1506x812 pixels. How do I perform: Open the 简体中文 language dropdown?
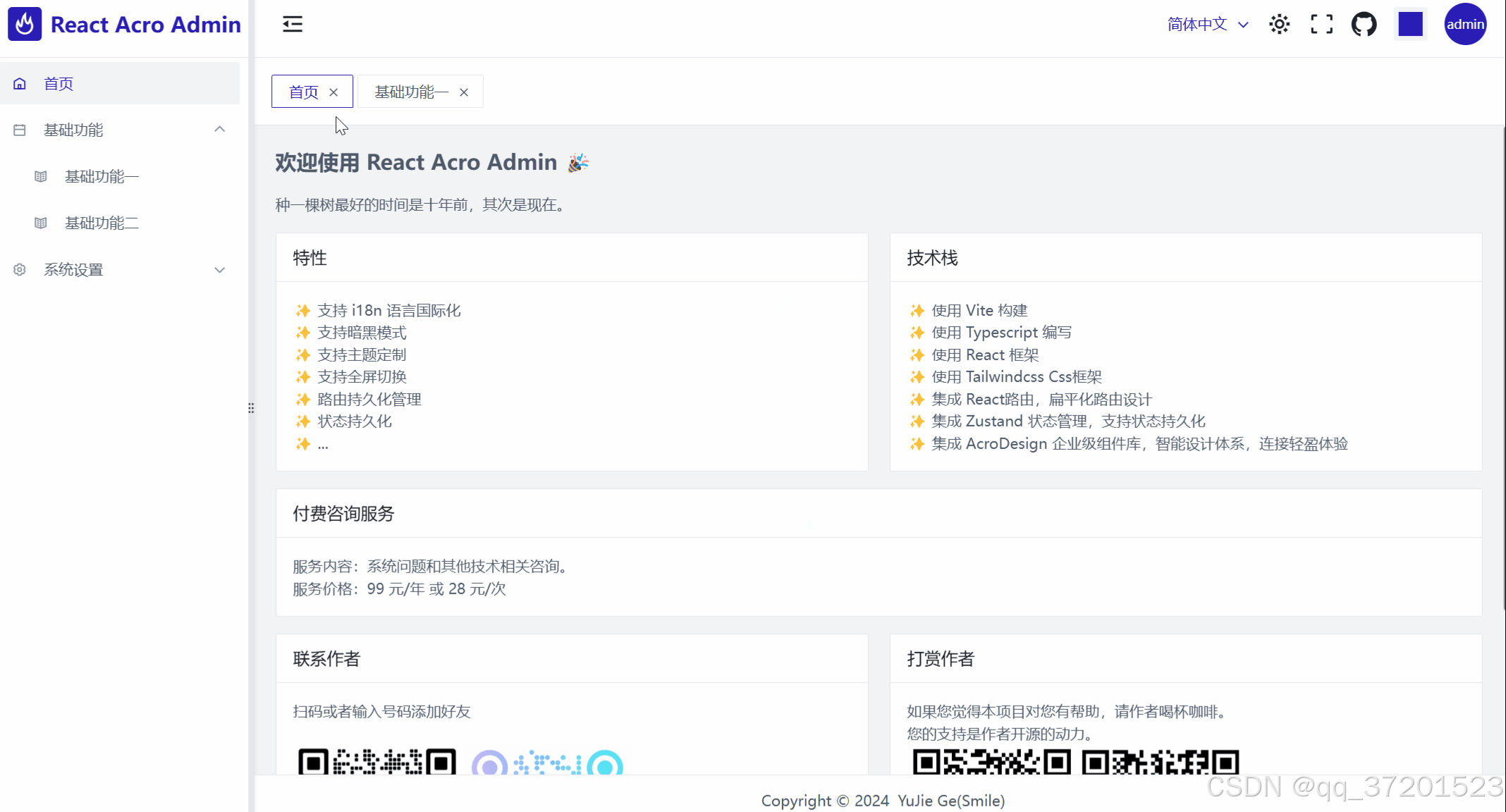coord(1206,23)
